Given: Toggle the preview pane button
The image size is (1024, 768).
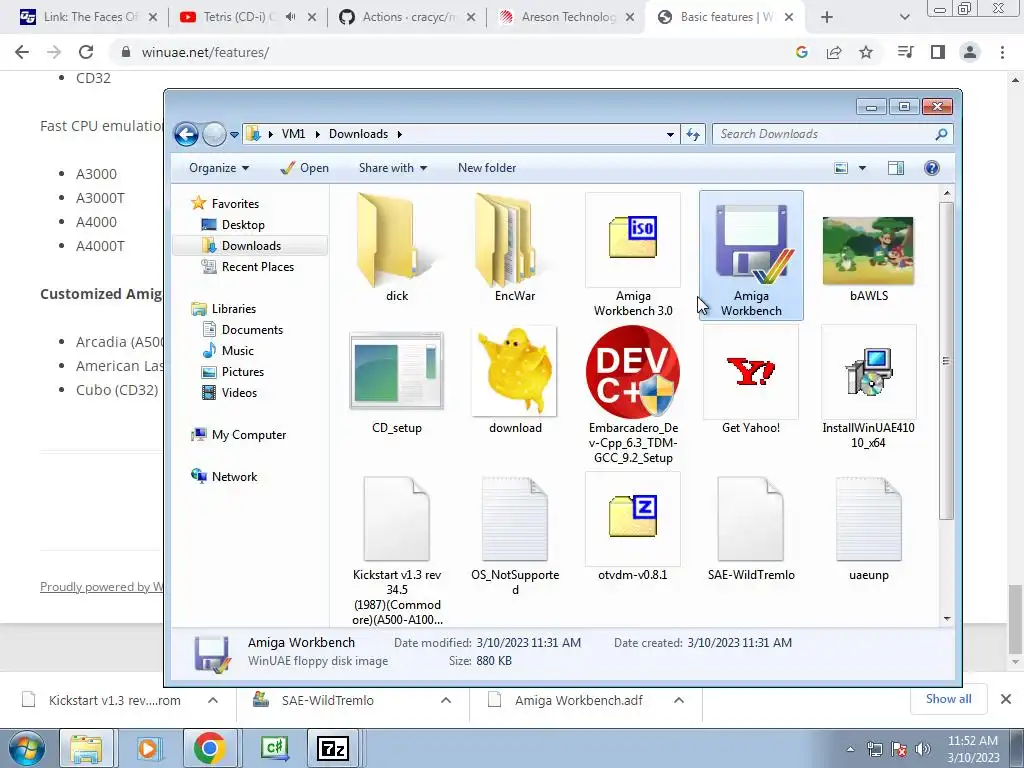Looking at the screenshot, I should click(896, 168).
